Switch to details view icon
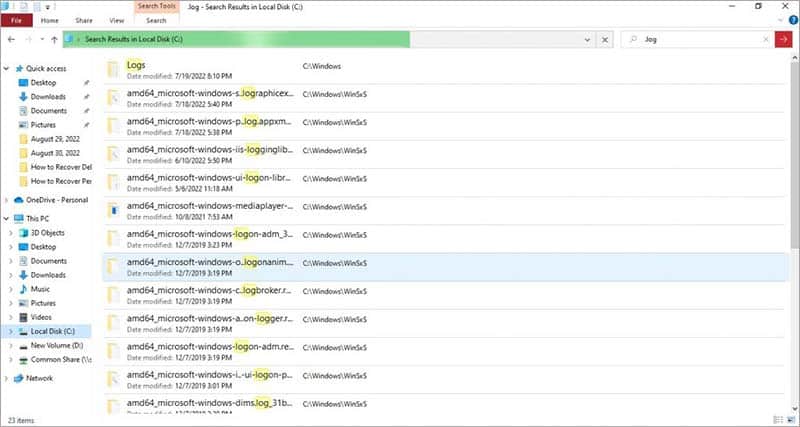 pyautogui.click(x=778, y=420)
